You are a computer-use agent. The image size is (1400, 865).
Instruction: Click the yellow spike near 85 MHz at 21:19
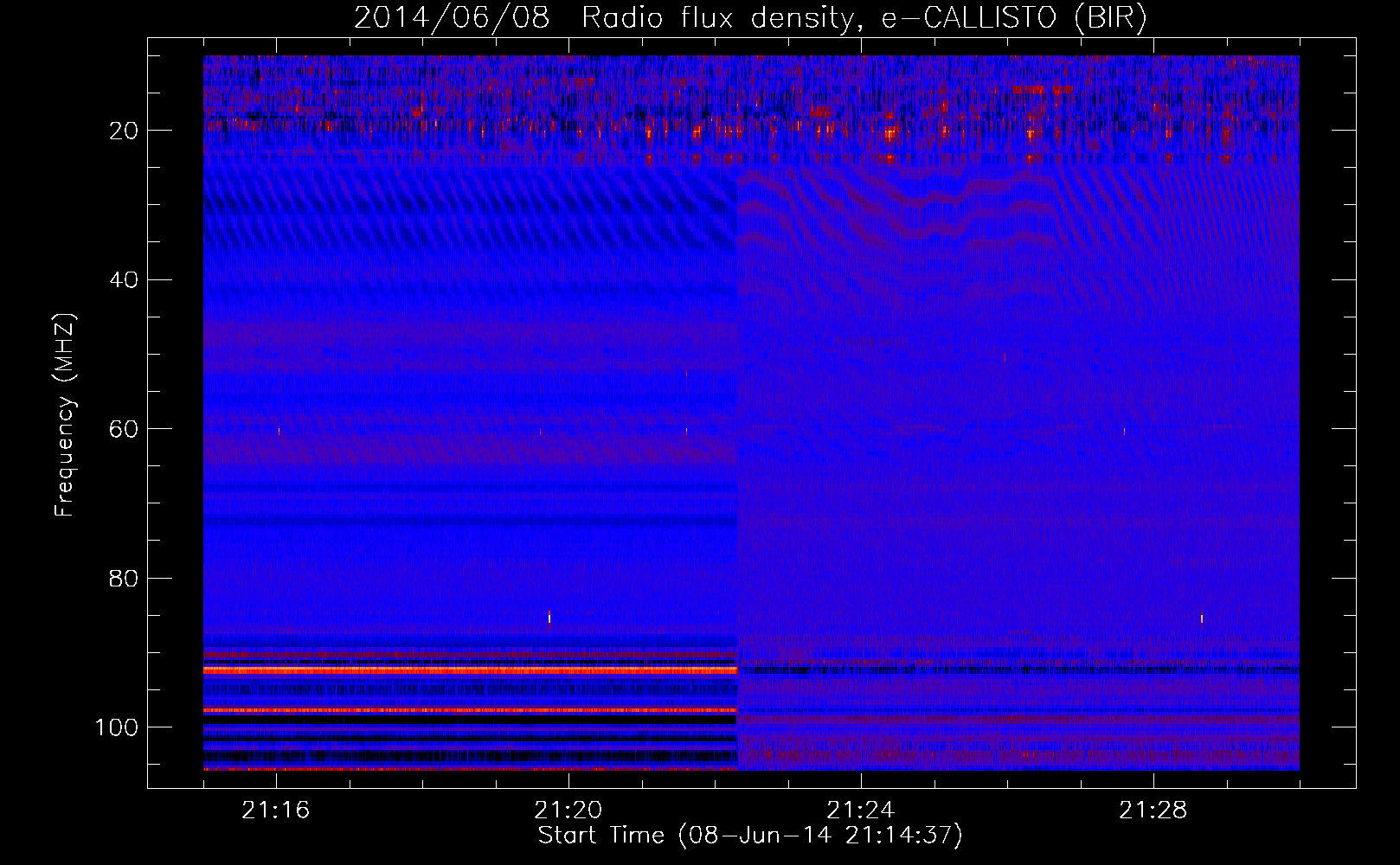[549, 617]
